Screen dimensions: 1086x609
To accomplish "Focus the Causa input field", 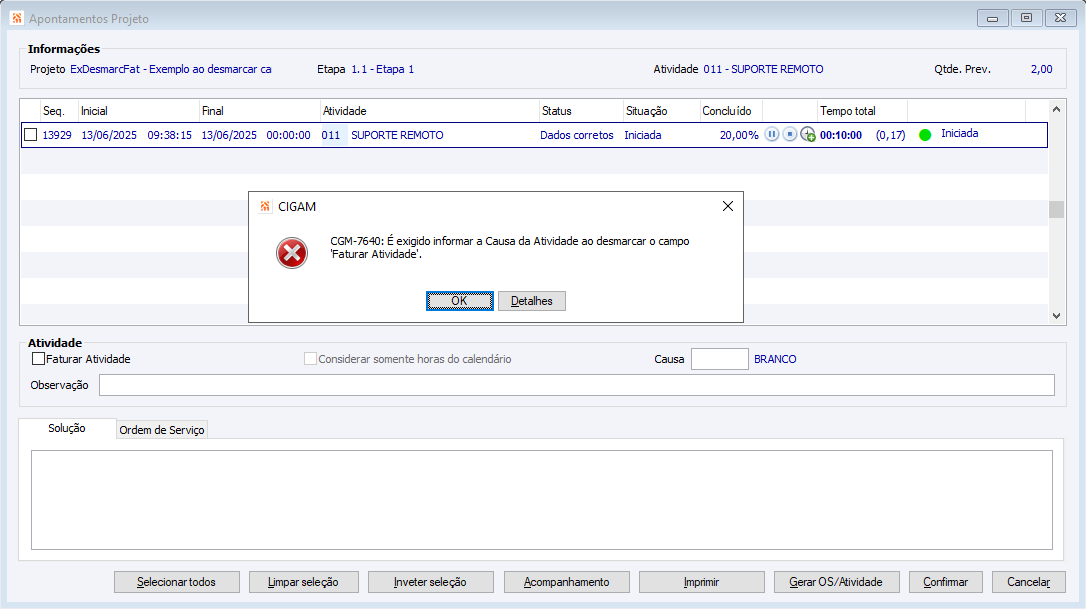I will [x=720, y=359].
